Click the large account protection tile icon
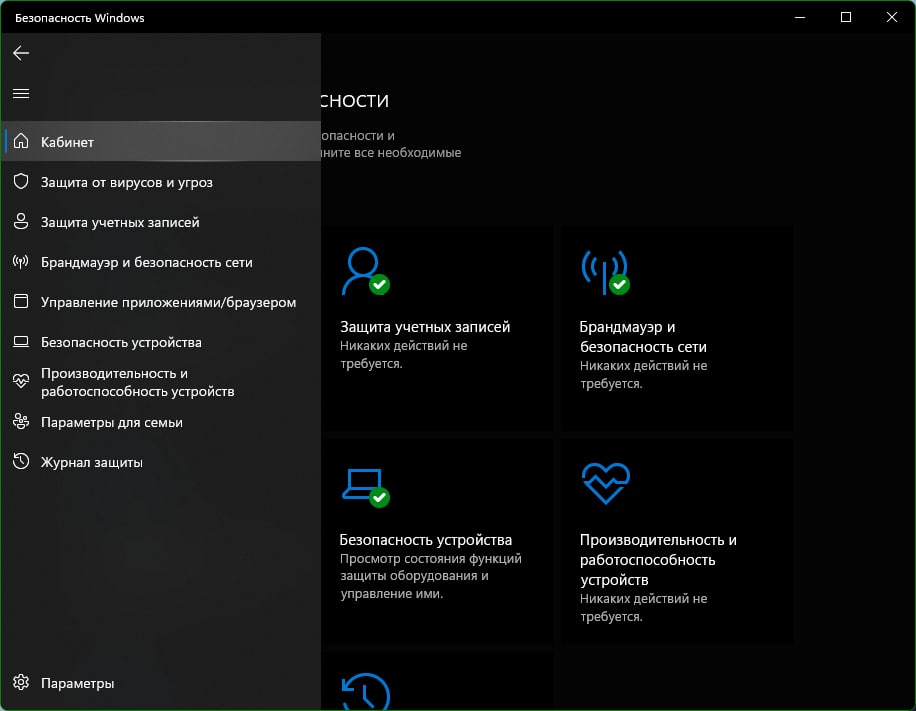This screenshot has width=916, height=711. [366, 271]
